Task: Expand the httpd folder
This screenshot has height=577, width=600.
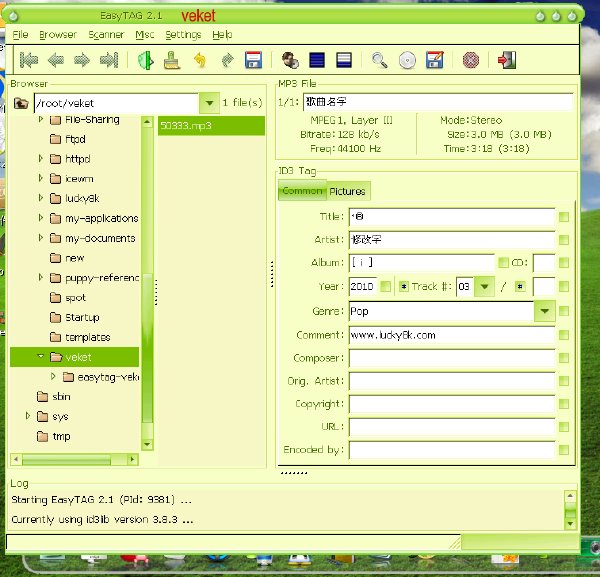Action: click(x=41, y=158)
